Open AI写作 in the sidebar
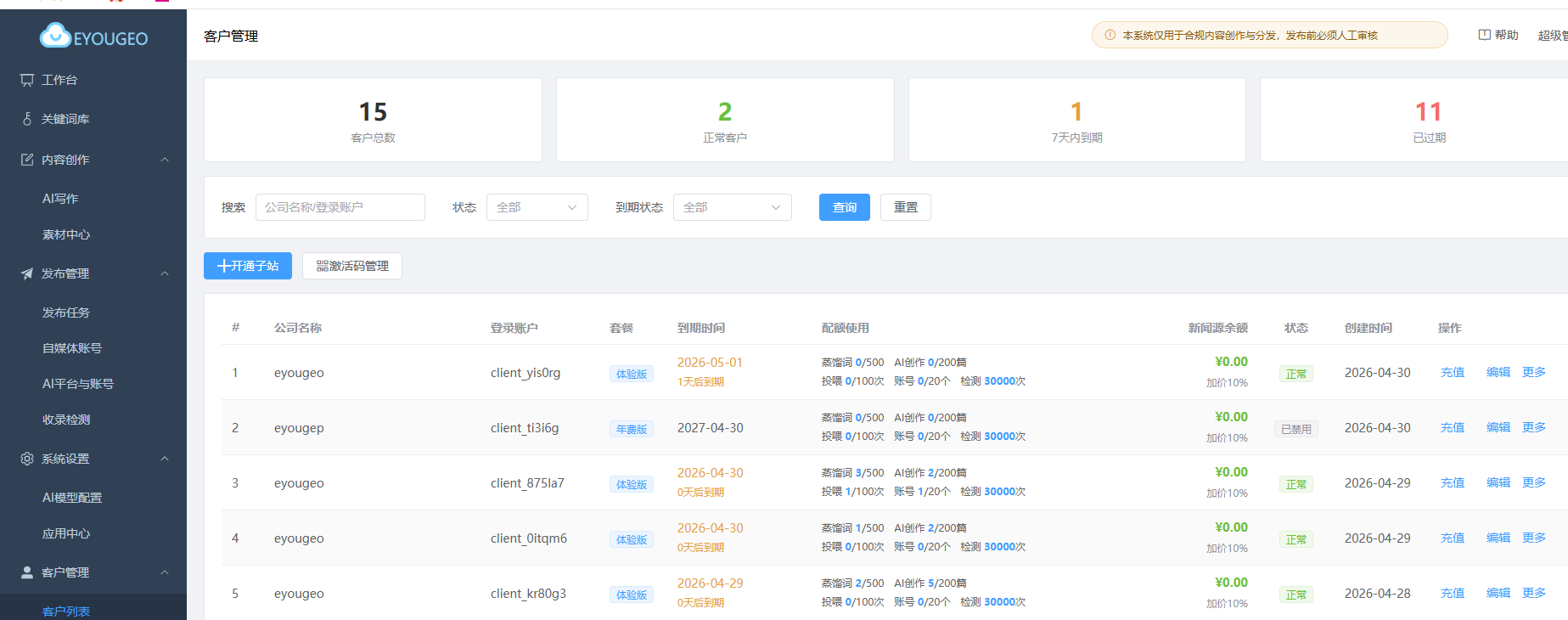 pos(60,199)
